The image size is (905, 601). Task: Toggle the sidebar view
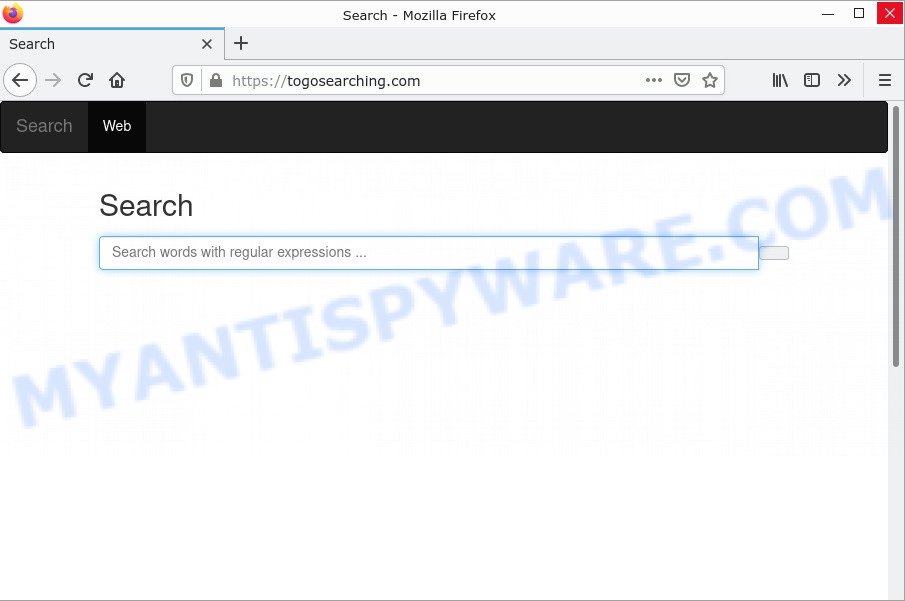pos(811,80)
